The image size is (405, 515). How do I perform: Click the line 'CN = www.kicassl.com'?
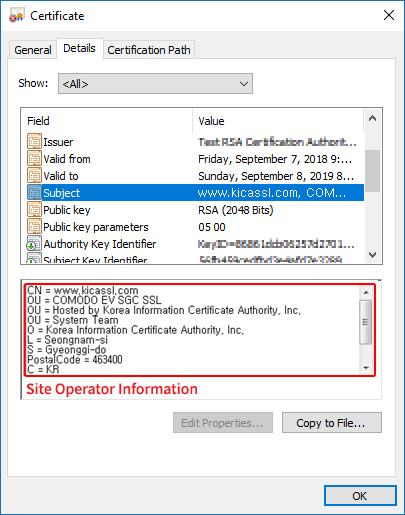(83, 290)
